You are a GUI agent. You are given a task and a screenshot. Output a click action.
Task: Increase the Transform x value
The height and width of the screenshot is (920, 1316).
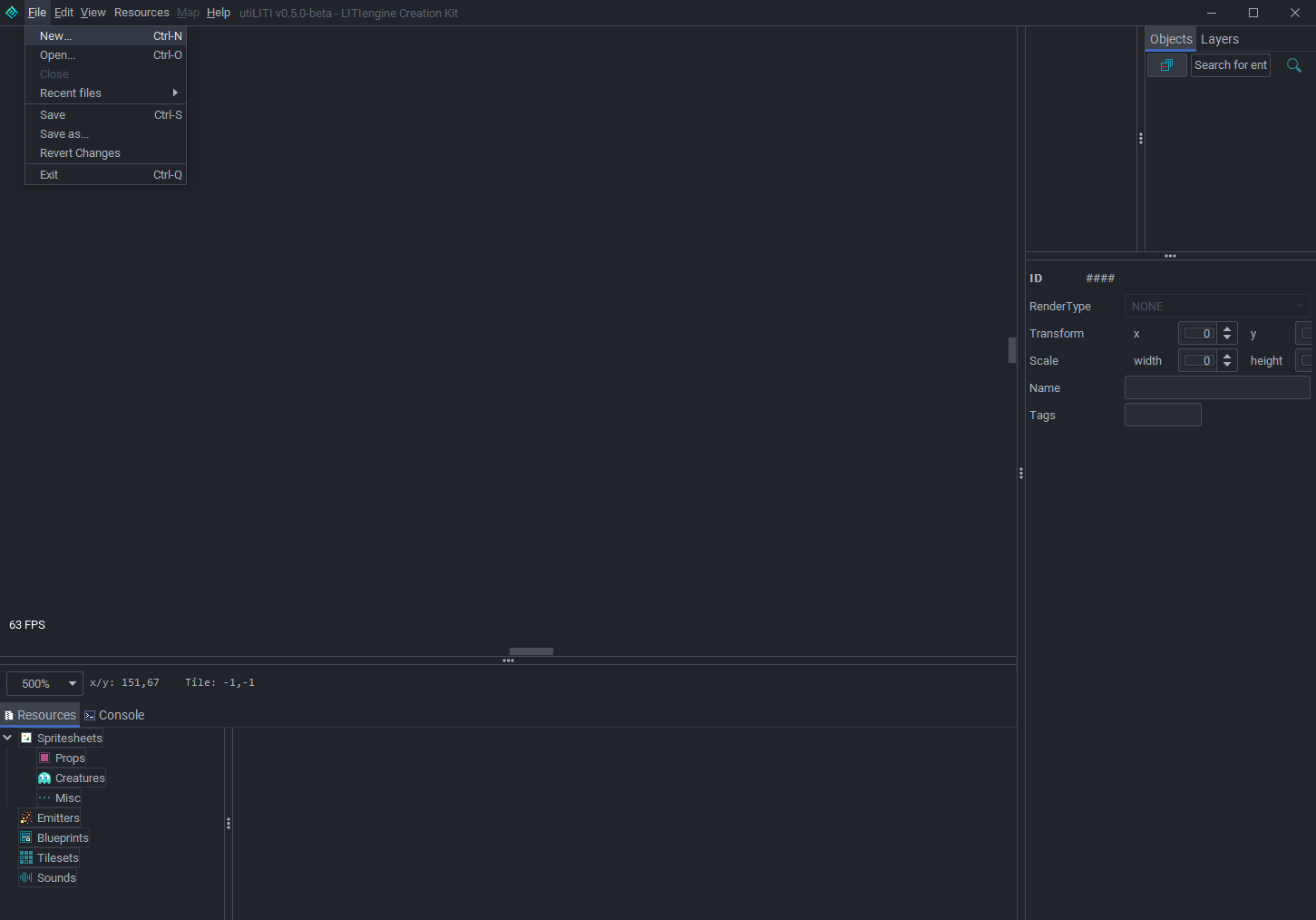[x=1227, y=328]
